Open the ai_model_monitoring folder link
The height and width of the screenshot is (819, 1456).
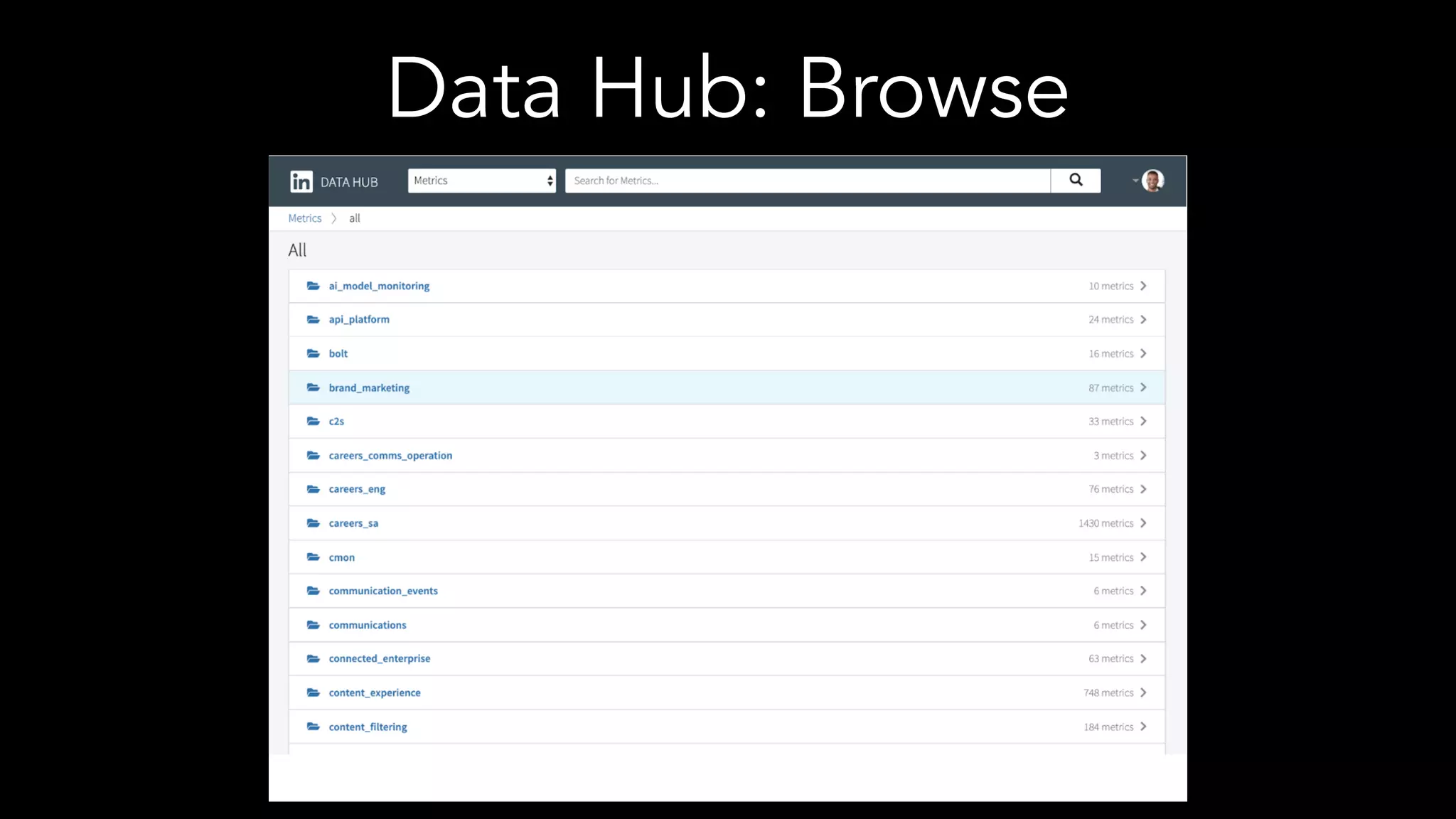tap(379, 286)
